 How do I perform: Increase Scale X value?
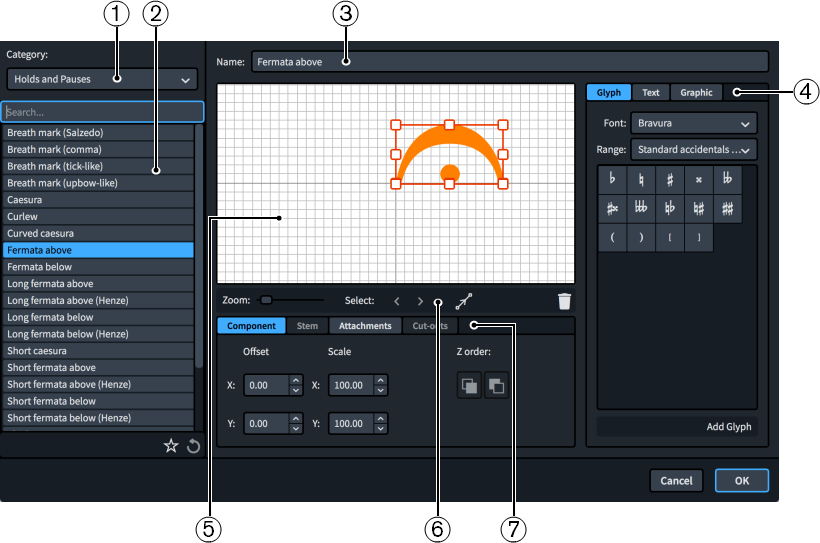(x=381, y=381)
